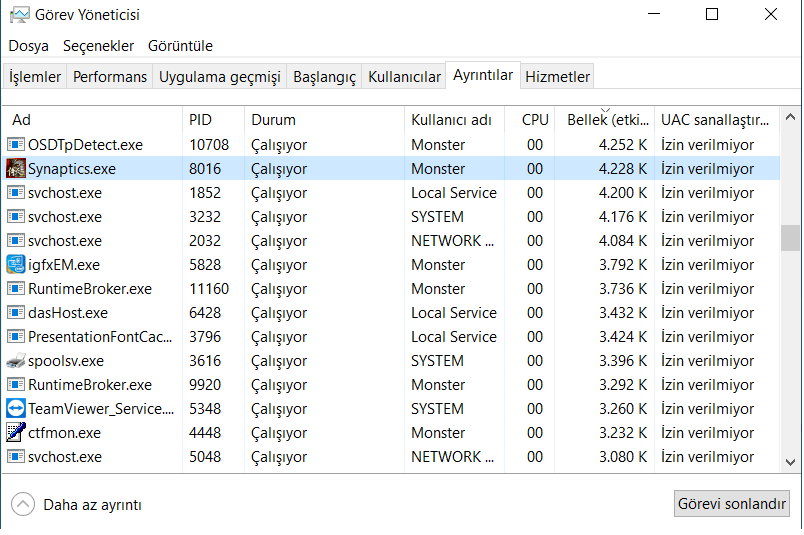This screenshot has height=535, width=804.
Task: Click icon of svchost.exe PID 2032
Action: coord(16,241)
